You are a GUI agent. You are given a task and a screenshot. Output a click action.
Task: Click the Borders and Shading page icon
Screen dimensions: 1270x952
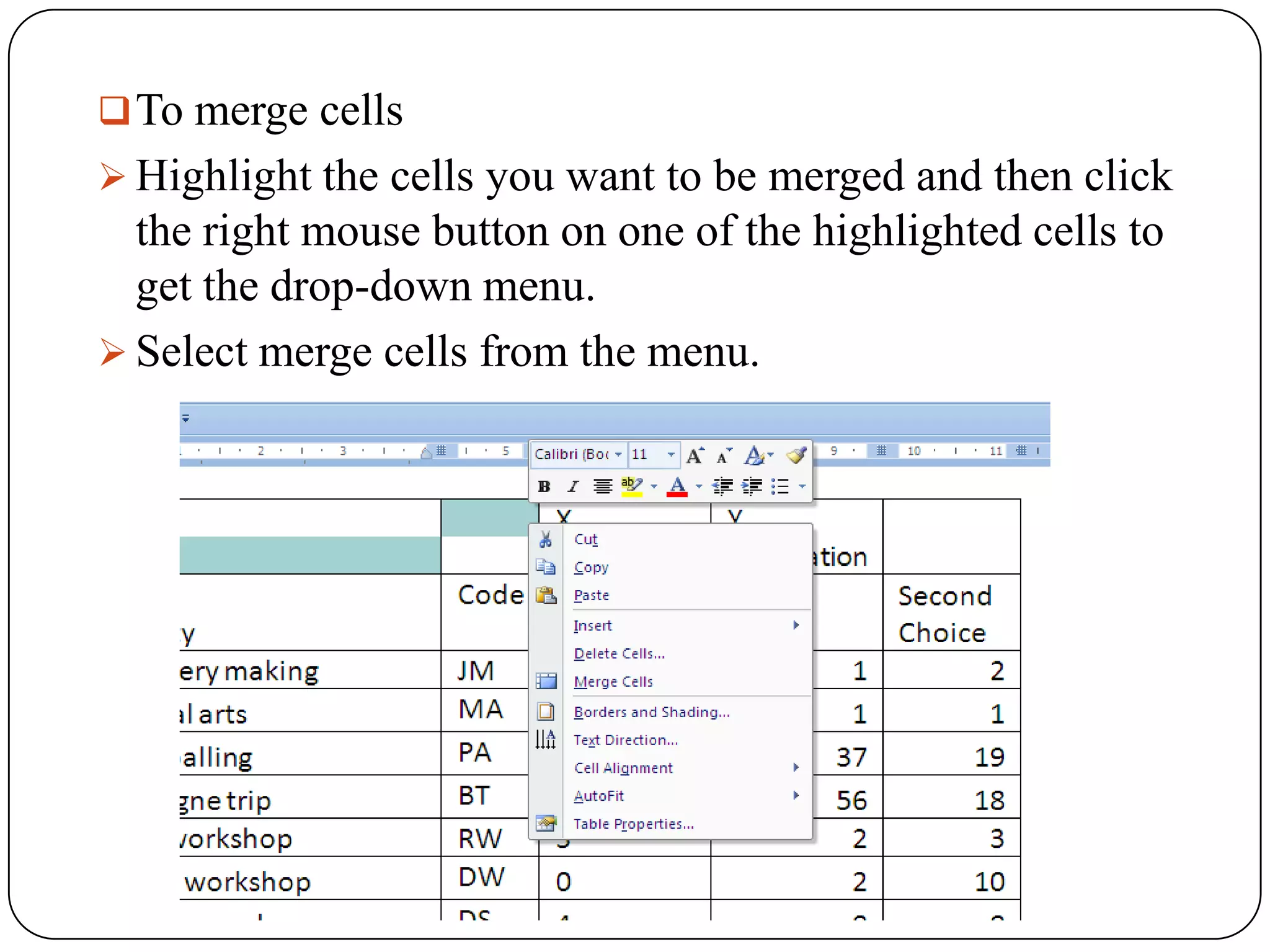(546, 712)
